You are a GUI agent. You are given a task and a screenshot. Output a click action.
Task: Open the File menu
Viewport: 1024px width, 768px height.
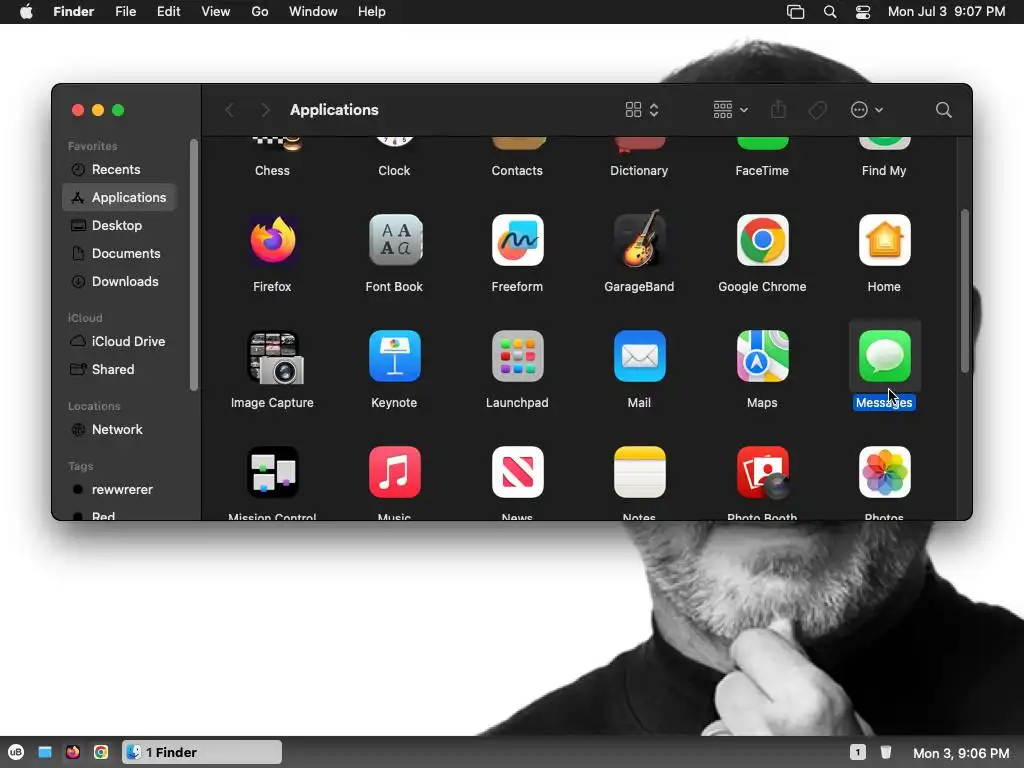pos(125,12)
